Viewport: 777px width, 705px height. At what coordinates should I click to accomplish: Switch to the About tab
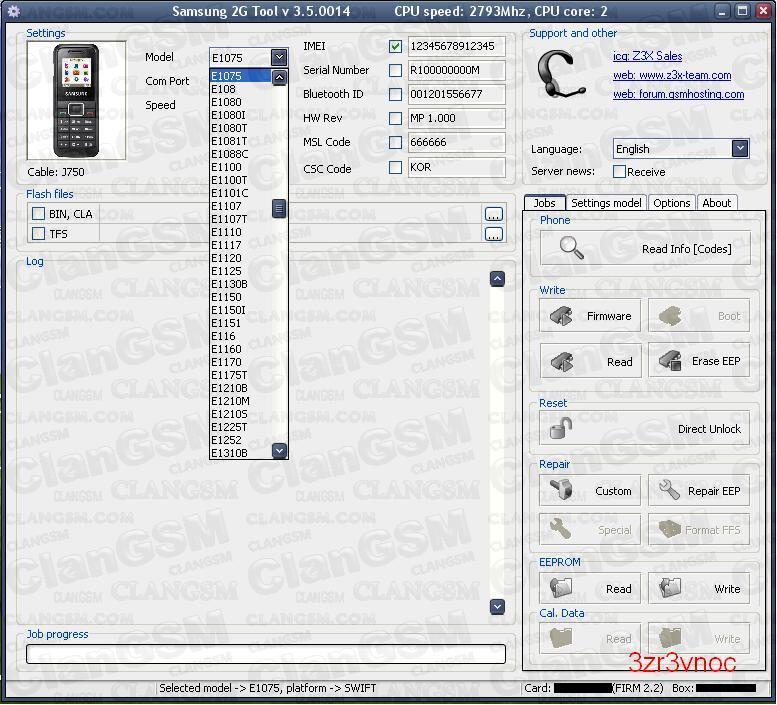[717, 203]
